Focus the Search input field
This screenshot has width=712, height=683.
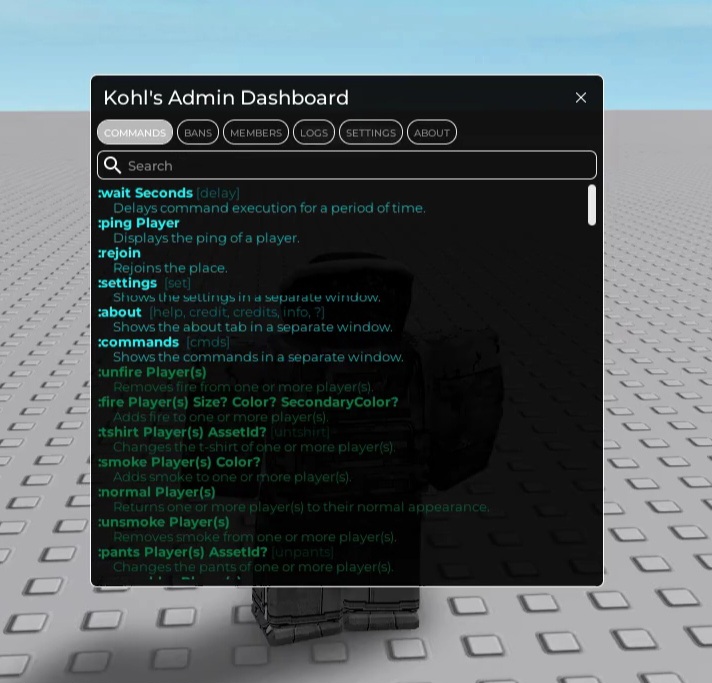tap(347, 165)
